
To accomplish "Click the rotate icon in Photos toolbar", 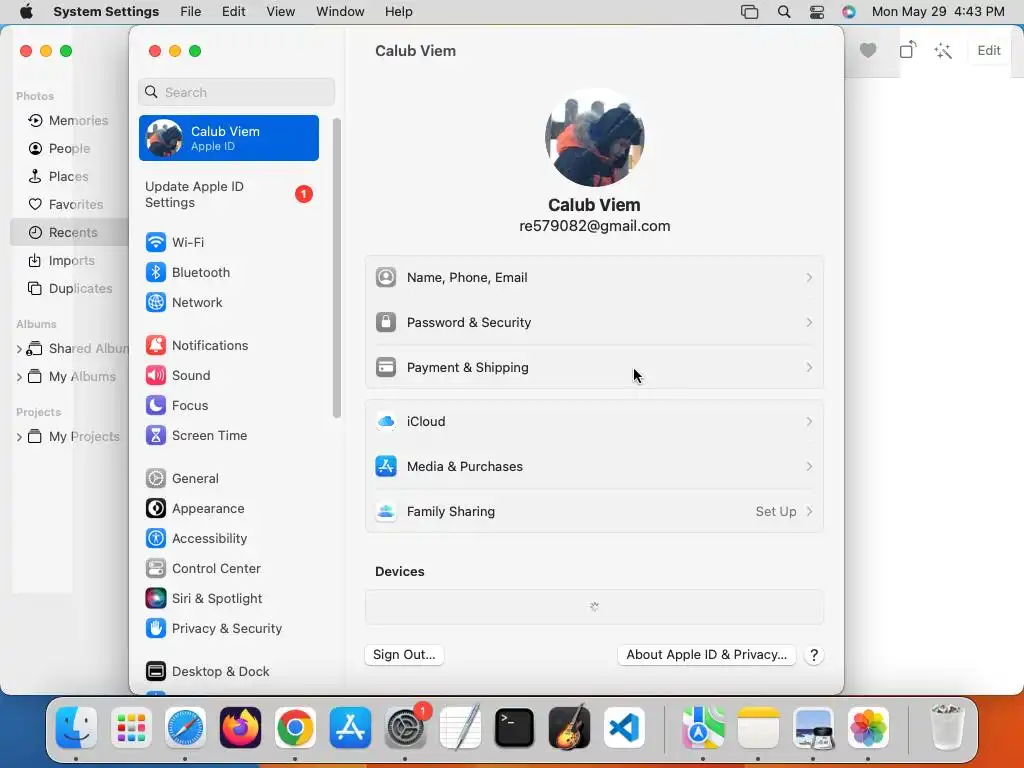I will click(908, 50).
